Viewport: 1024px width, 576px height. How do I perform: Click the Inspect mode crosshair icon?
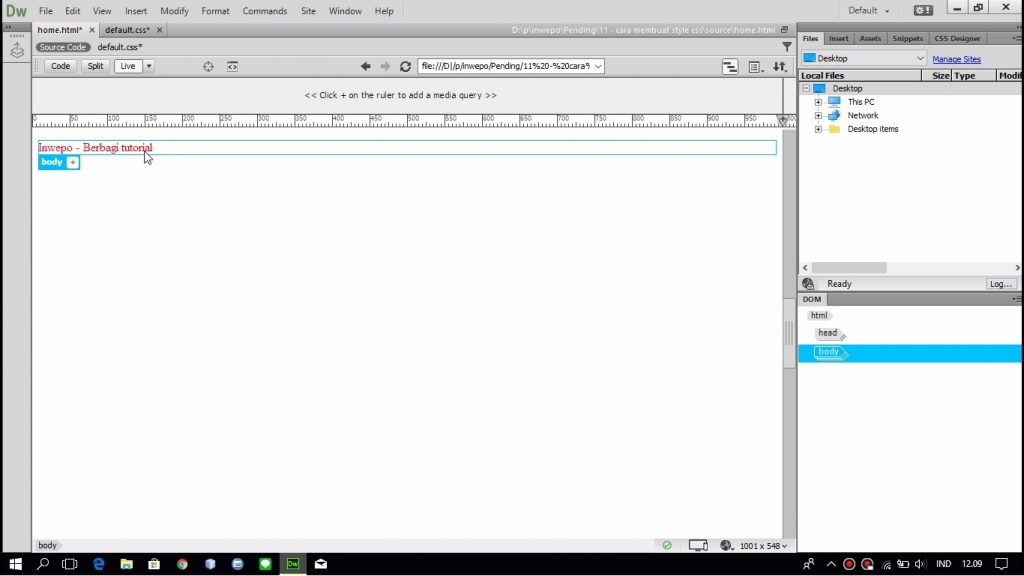(208, 66)
